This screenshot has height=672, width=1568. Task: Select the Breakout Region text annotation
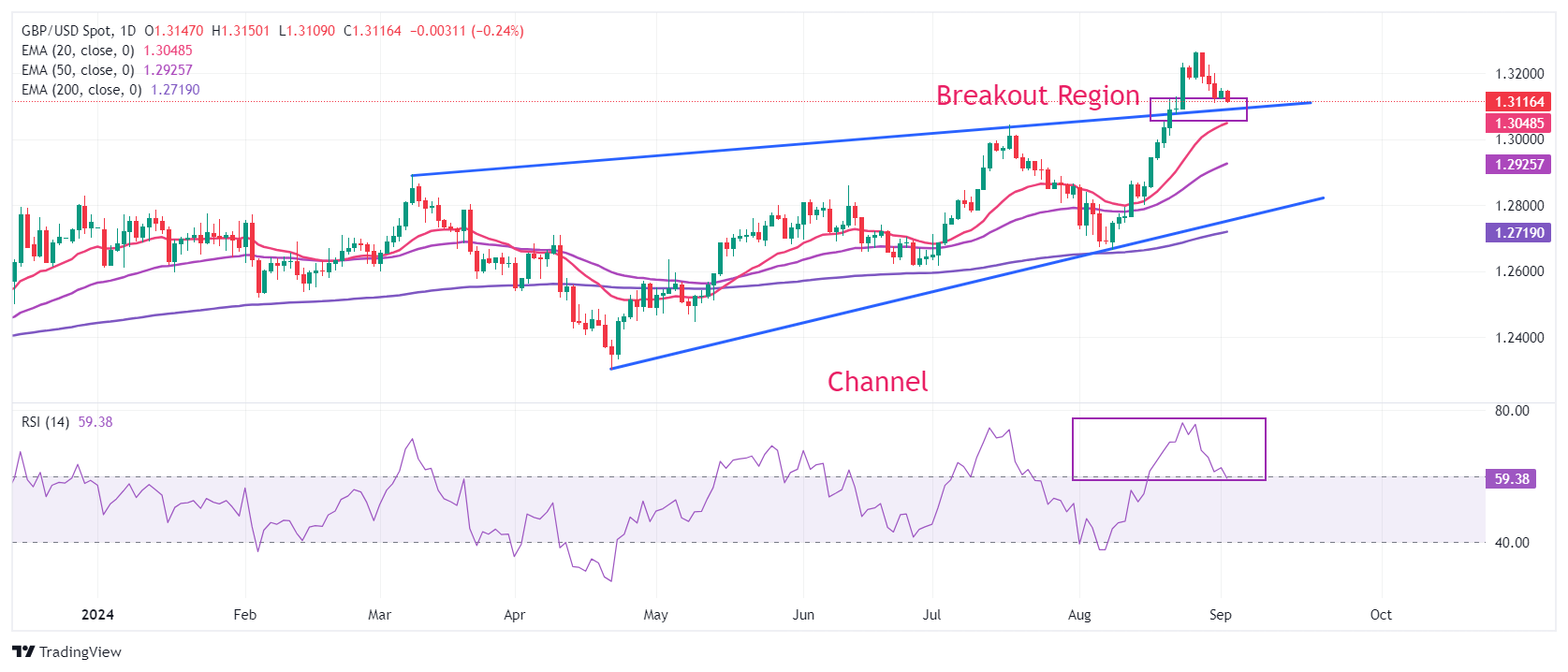[x=1038, y=95]
